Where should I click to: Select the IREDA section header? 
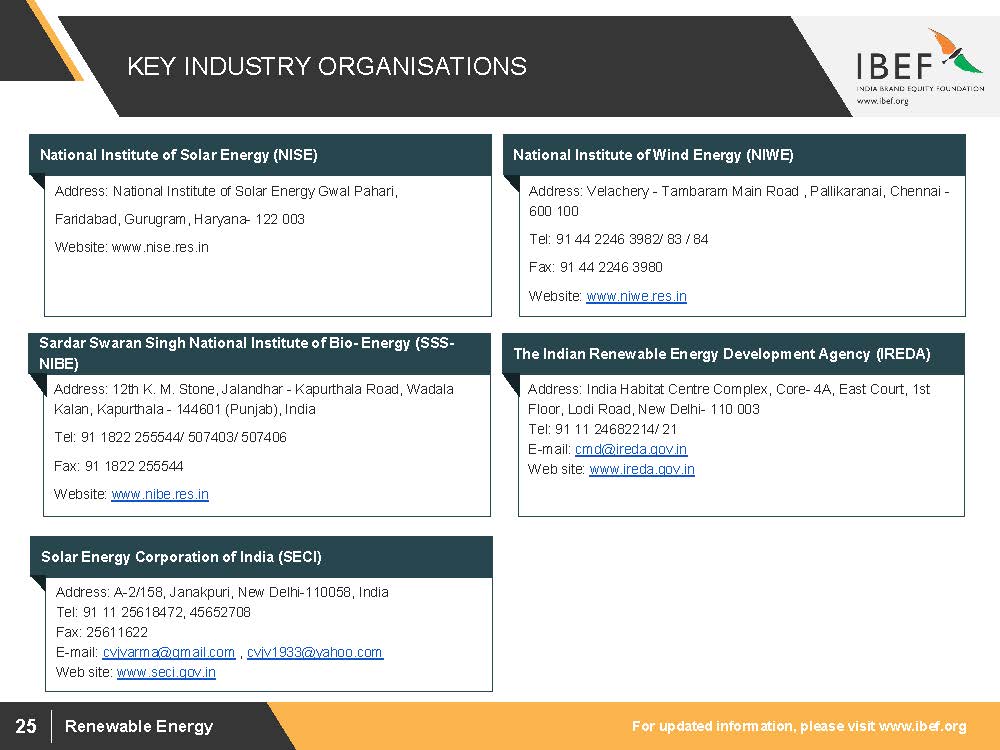(721, 354)
